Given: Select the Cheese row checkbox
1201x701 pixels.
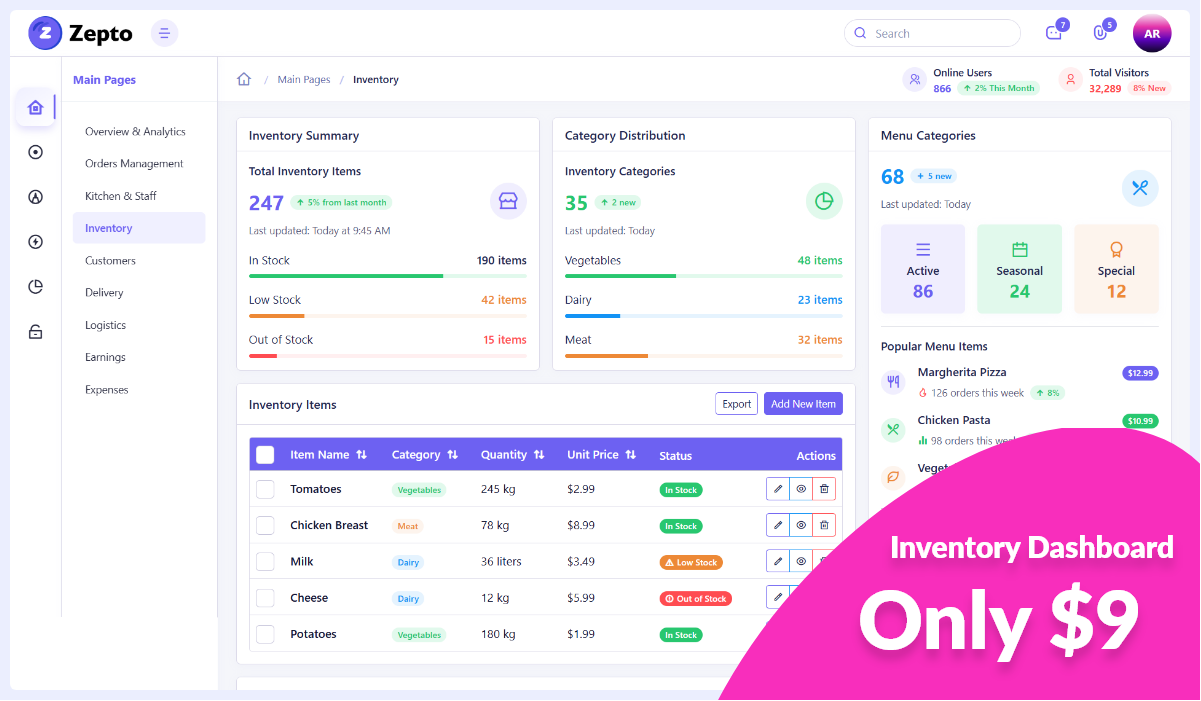Looking at the screenshot, I should coord(265,597).
